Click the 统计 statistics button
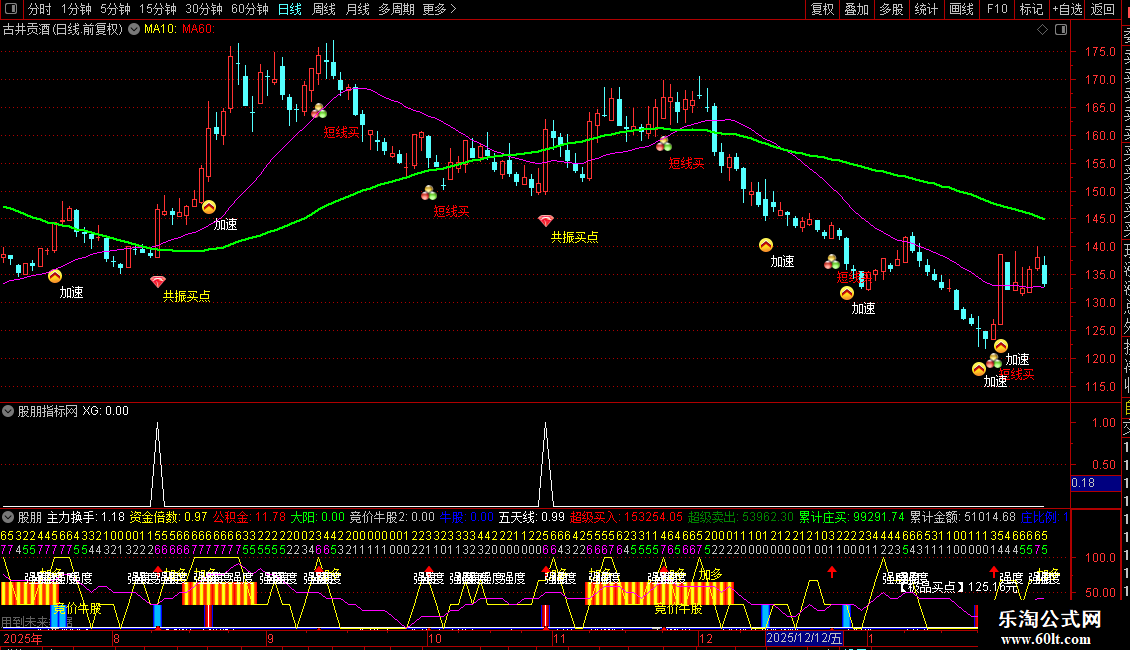Image resolution: width=1130 pixels, height=650 pixels. [926, 9]
